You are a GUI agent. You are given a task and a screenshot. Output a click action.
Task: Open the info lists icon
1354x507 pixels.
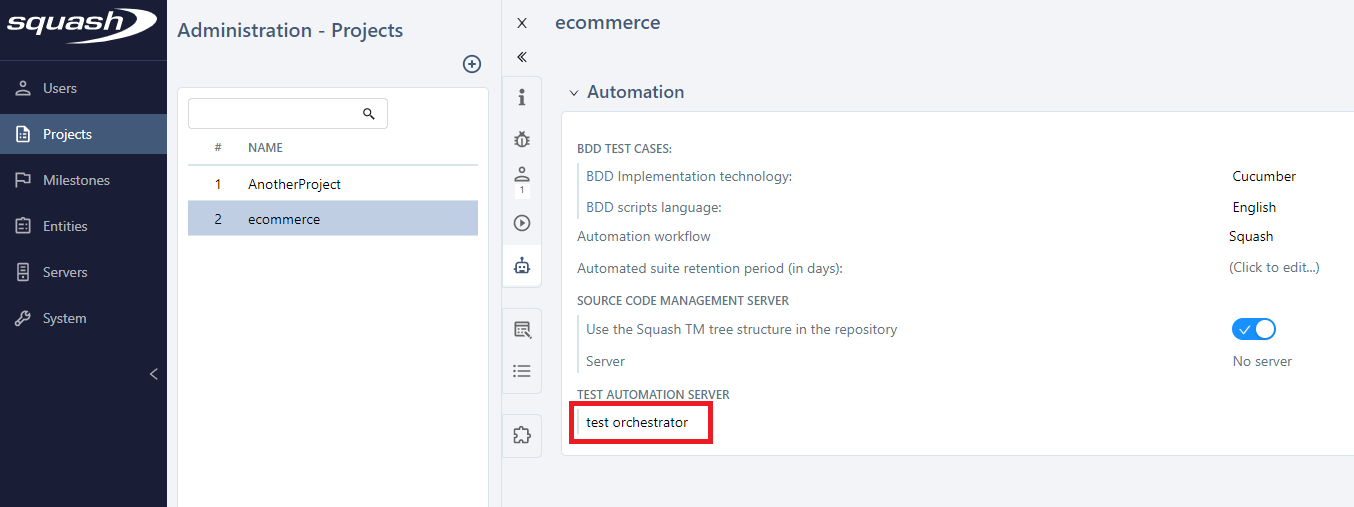tap(521, 371)
